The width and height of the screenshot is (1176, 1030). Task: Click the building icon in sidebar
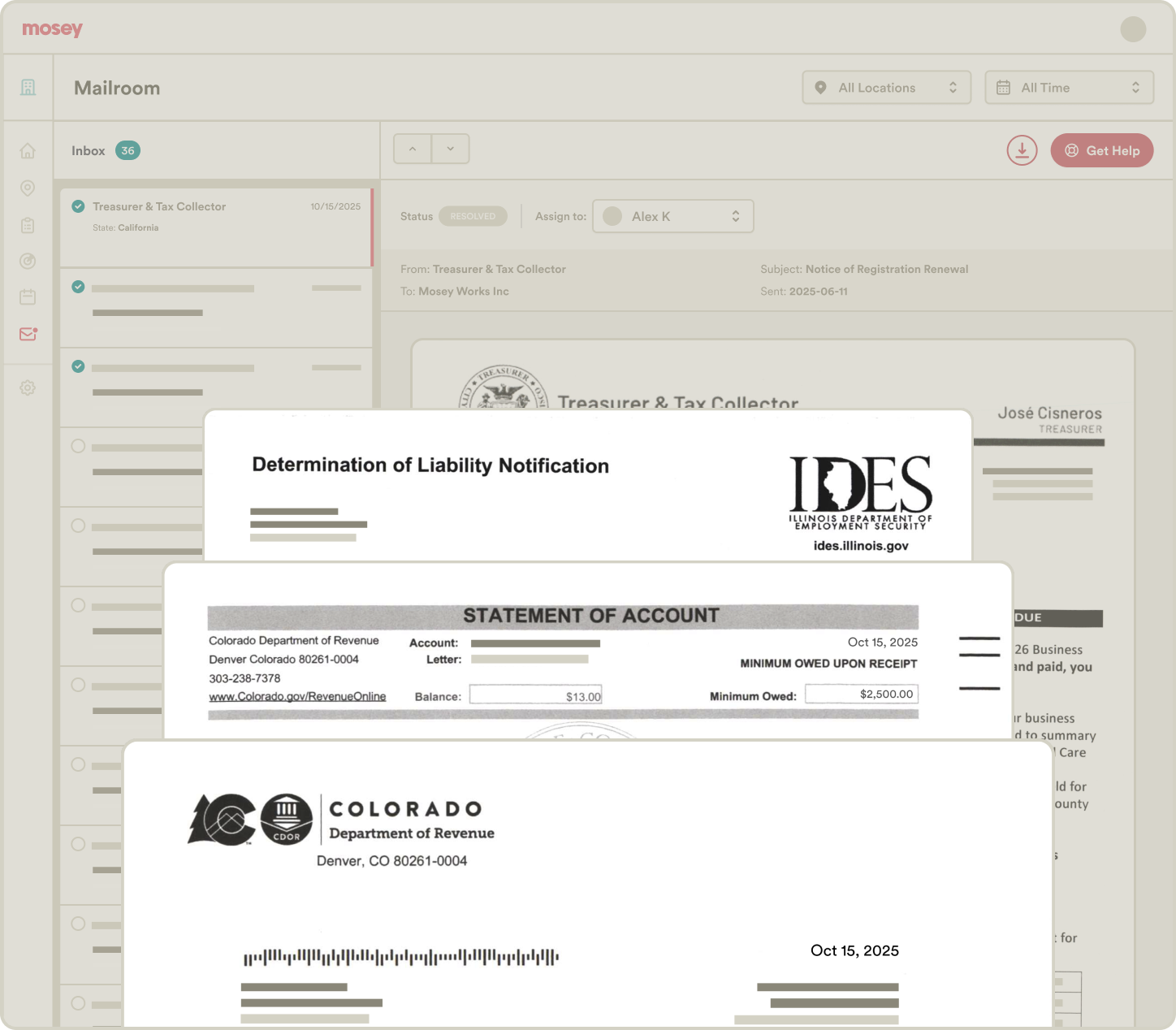pyautogui.click(x=28, y=87)
